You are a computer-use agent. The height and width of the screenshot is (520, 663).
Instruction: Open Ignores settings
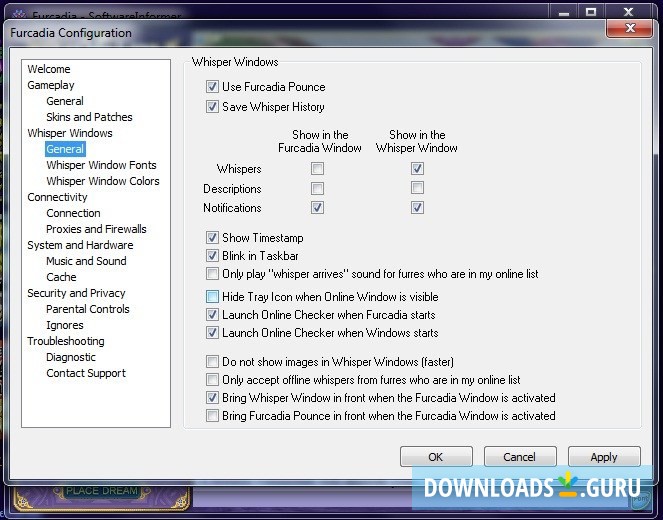[x=65, y=325]
